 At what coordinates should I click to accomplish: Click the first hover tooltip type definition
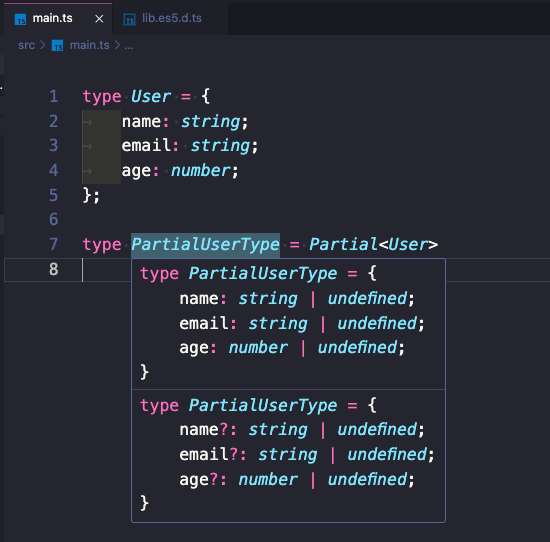point(288,324)
